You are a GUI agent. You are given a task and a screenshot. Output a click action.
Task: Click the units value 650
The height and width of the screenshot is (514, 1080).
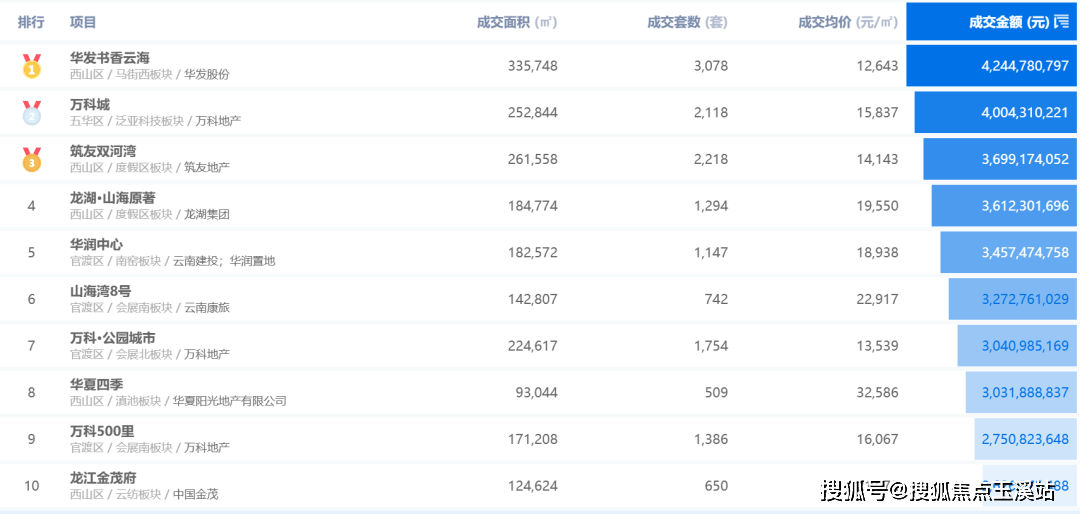(x=716, y=486)
